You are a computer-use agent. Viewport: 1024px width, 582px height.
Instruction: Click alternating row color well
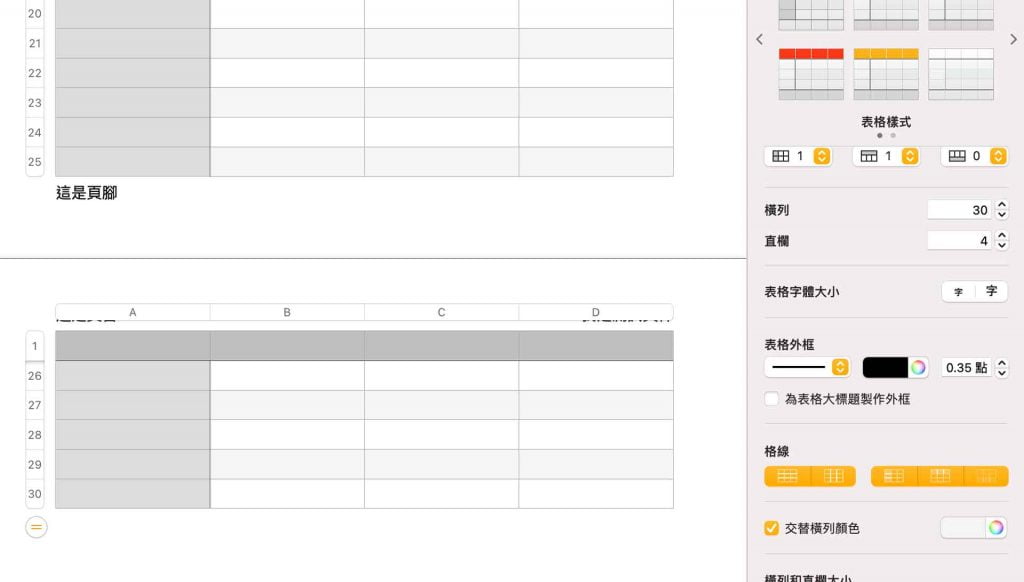pos(963,528)
